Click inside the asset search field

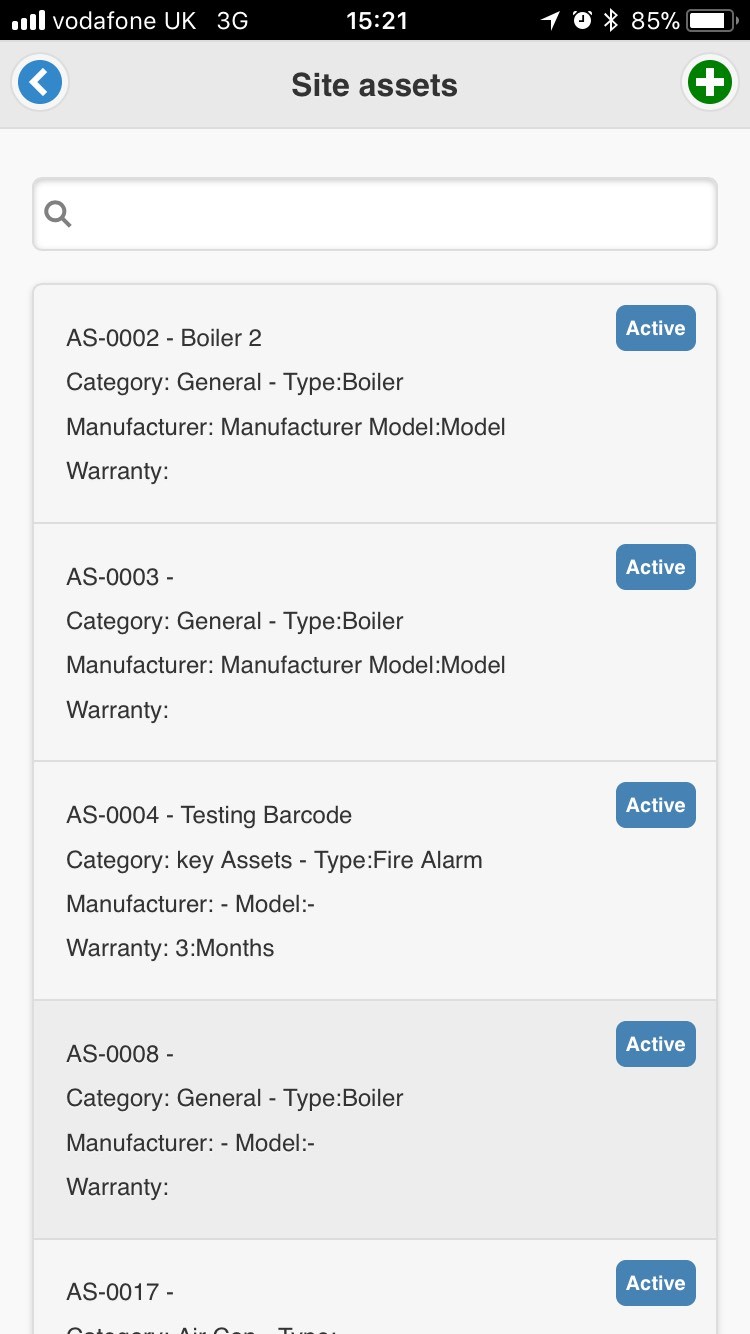coord(375,214)
